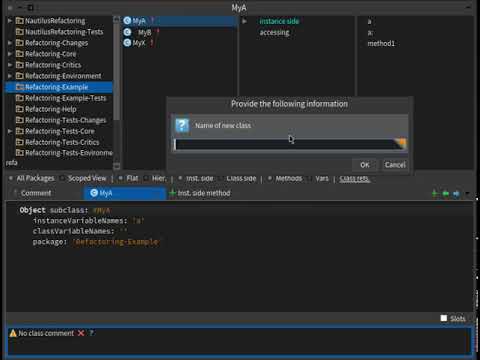Select the Hier. view radio button
Image resolution: width=480 pixels, height=360 pixels.
146,178
